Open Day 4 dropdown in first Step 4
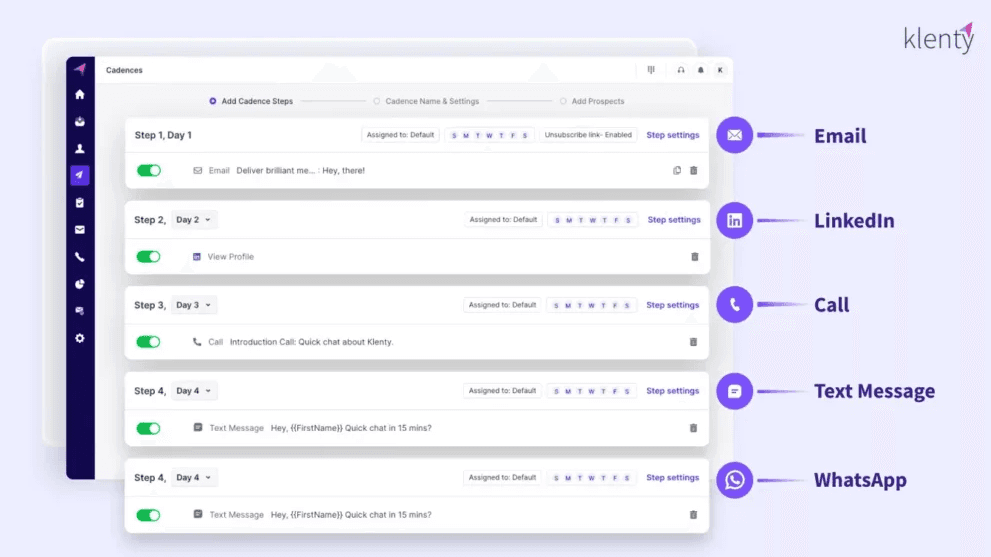Screen dimensions: 991x557 193,391
